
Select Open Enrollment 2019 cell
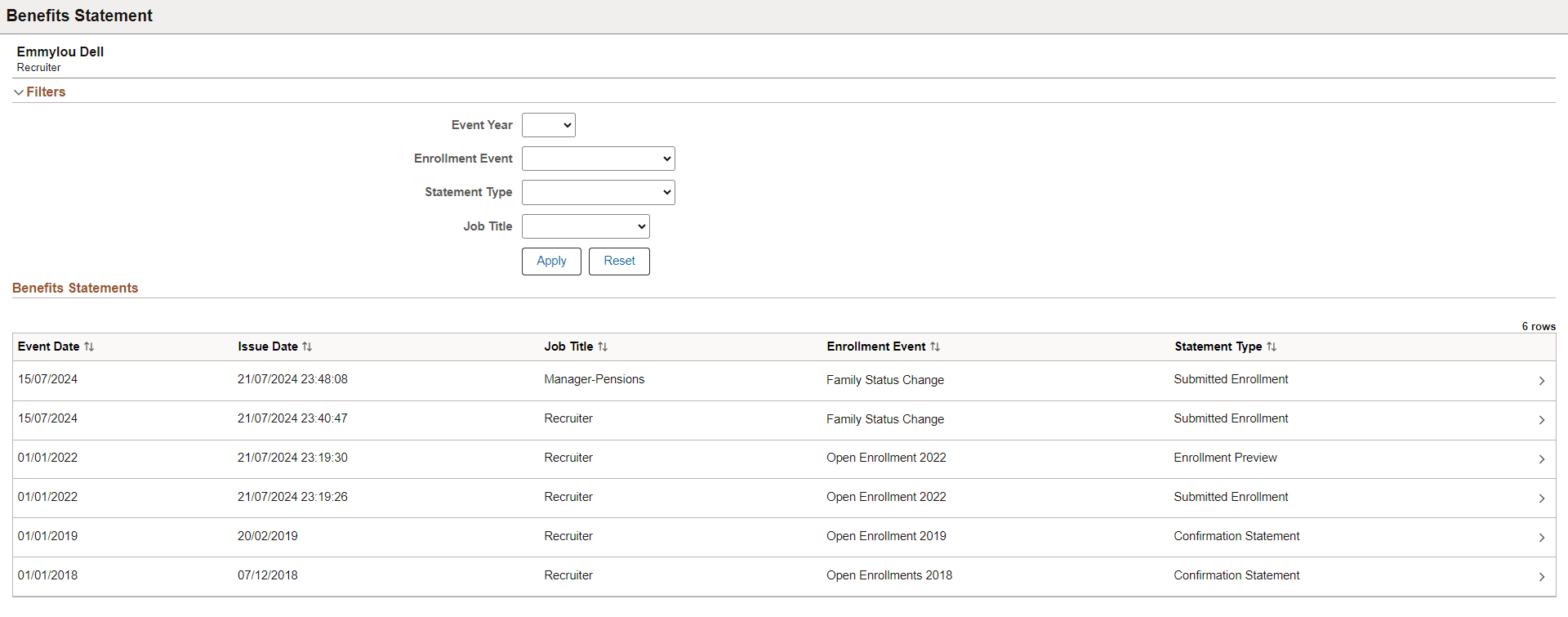(x=886, y=536)
